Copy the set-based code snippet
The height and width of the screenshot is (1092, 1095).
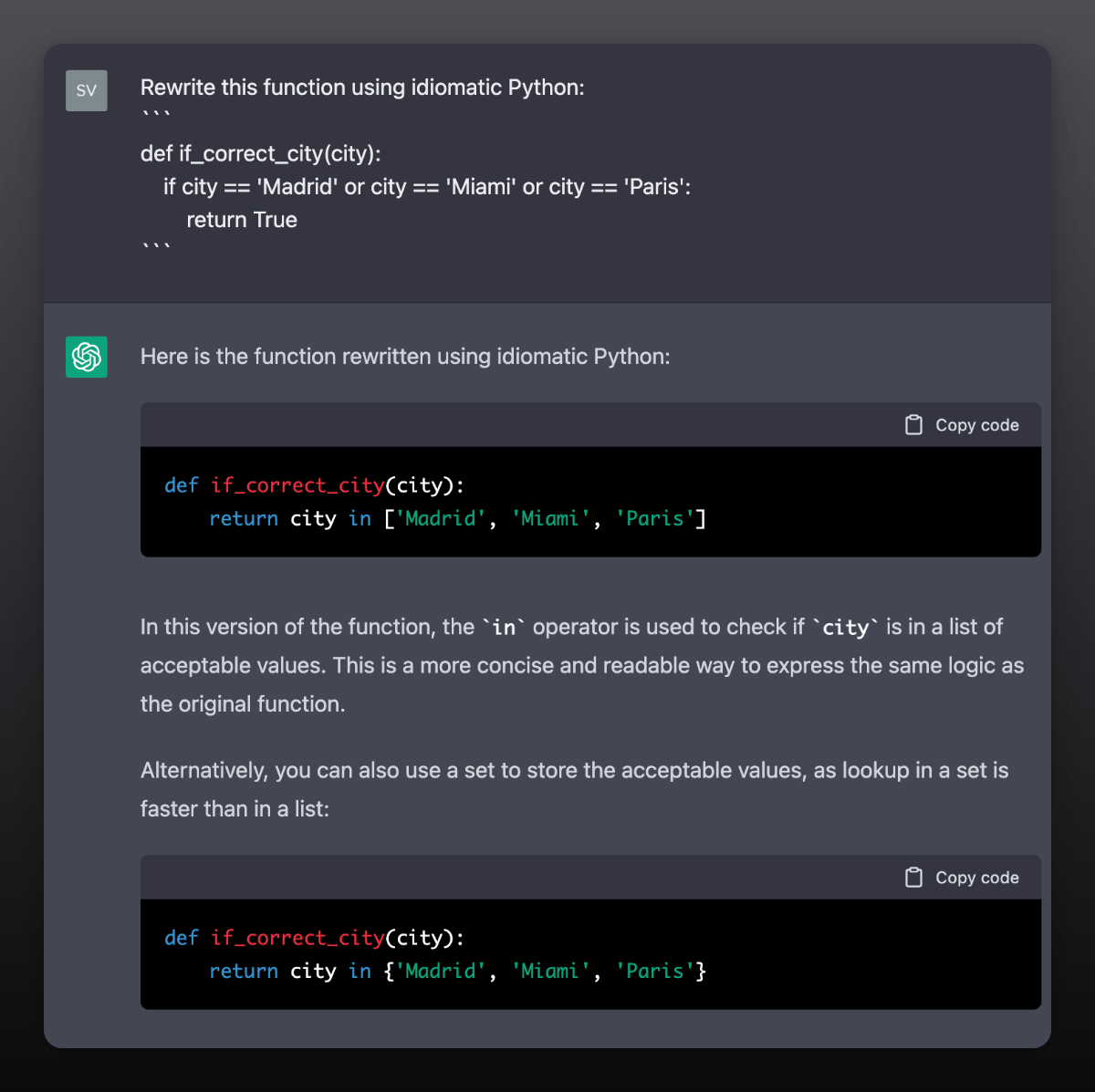pyautogui.click(x=961, y=877)
